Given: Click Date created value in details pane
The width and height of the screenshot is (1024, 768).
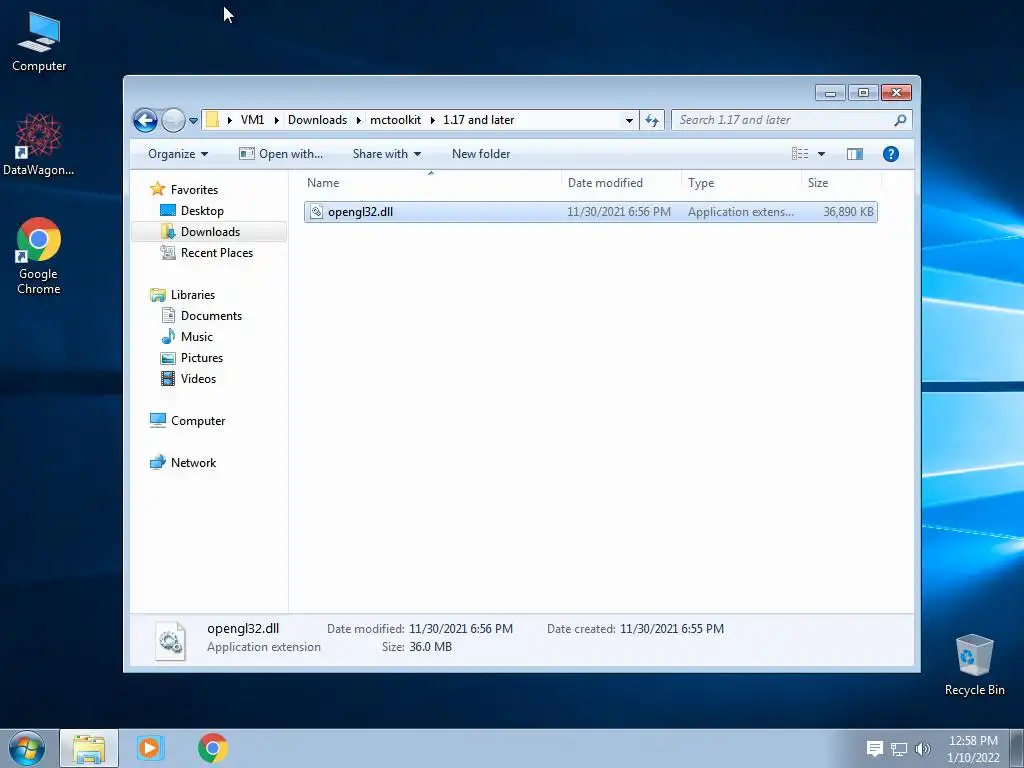Looking at the screenshot, I should point(671,629).
